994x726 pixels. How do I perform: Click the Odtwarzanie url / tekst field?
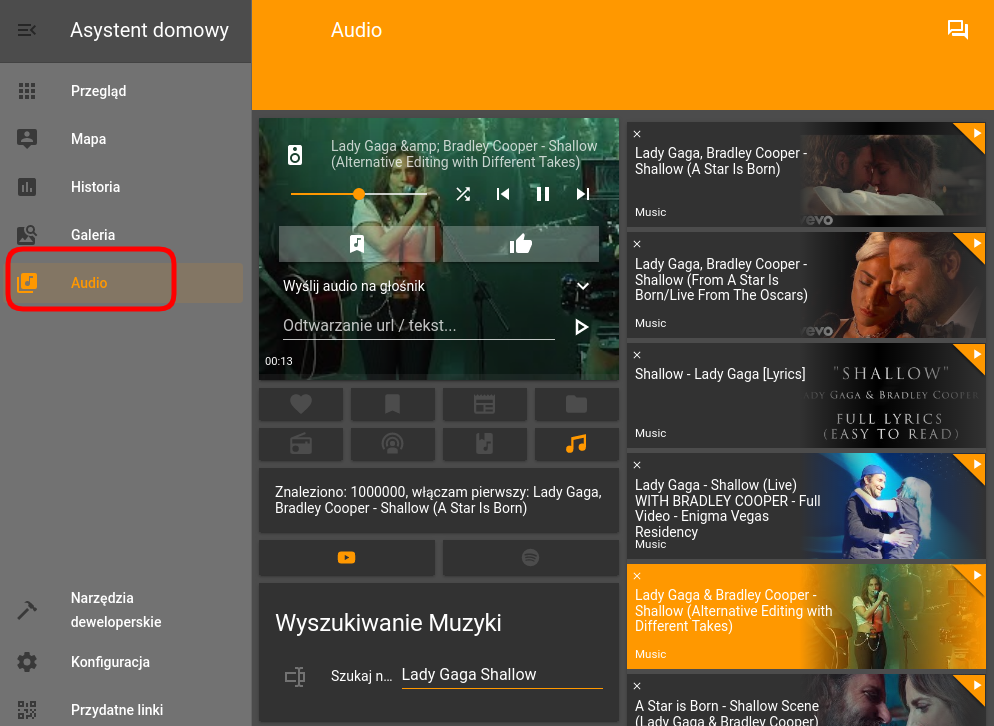point(418,326)
